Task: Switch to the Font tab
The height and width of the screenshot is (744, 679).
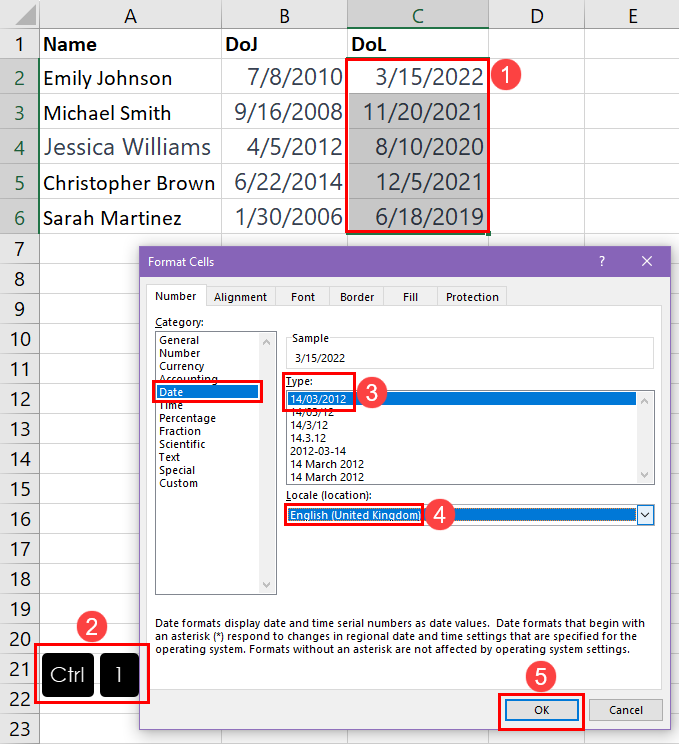Action: coord(303,297)
